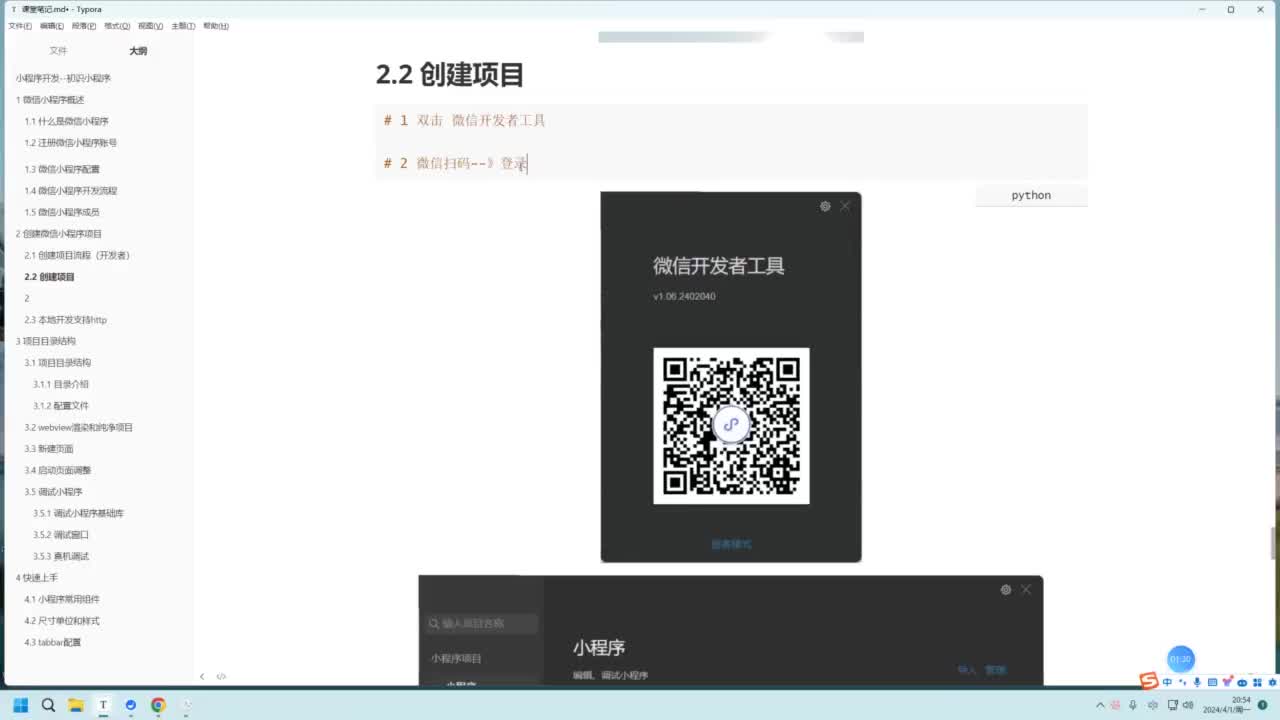The width and height of the screenshot is (1280, 720).
Task: Open the 帮助(H) menu
Action: [216, 26]
